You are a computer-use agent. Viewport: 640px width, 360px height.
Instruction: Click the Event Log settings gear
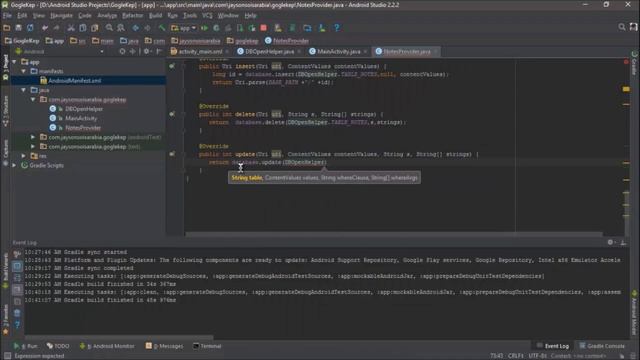coord(610,242)
